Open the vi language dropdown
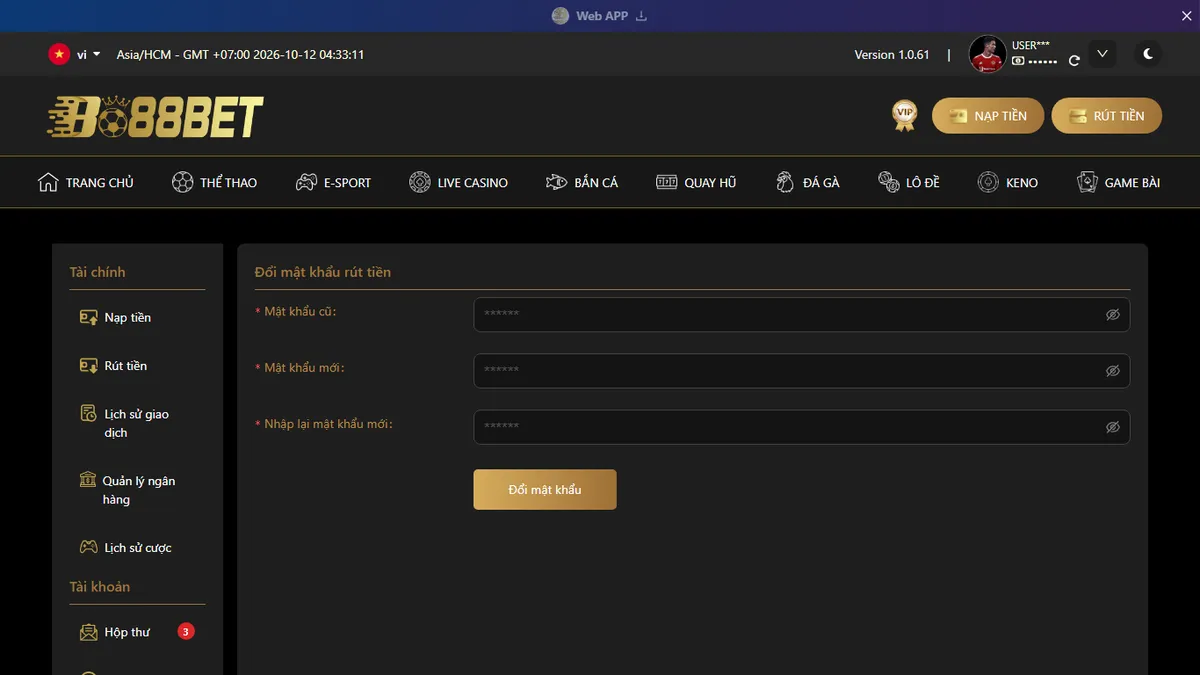 75,55
